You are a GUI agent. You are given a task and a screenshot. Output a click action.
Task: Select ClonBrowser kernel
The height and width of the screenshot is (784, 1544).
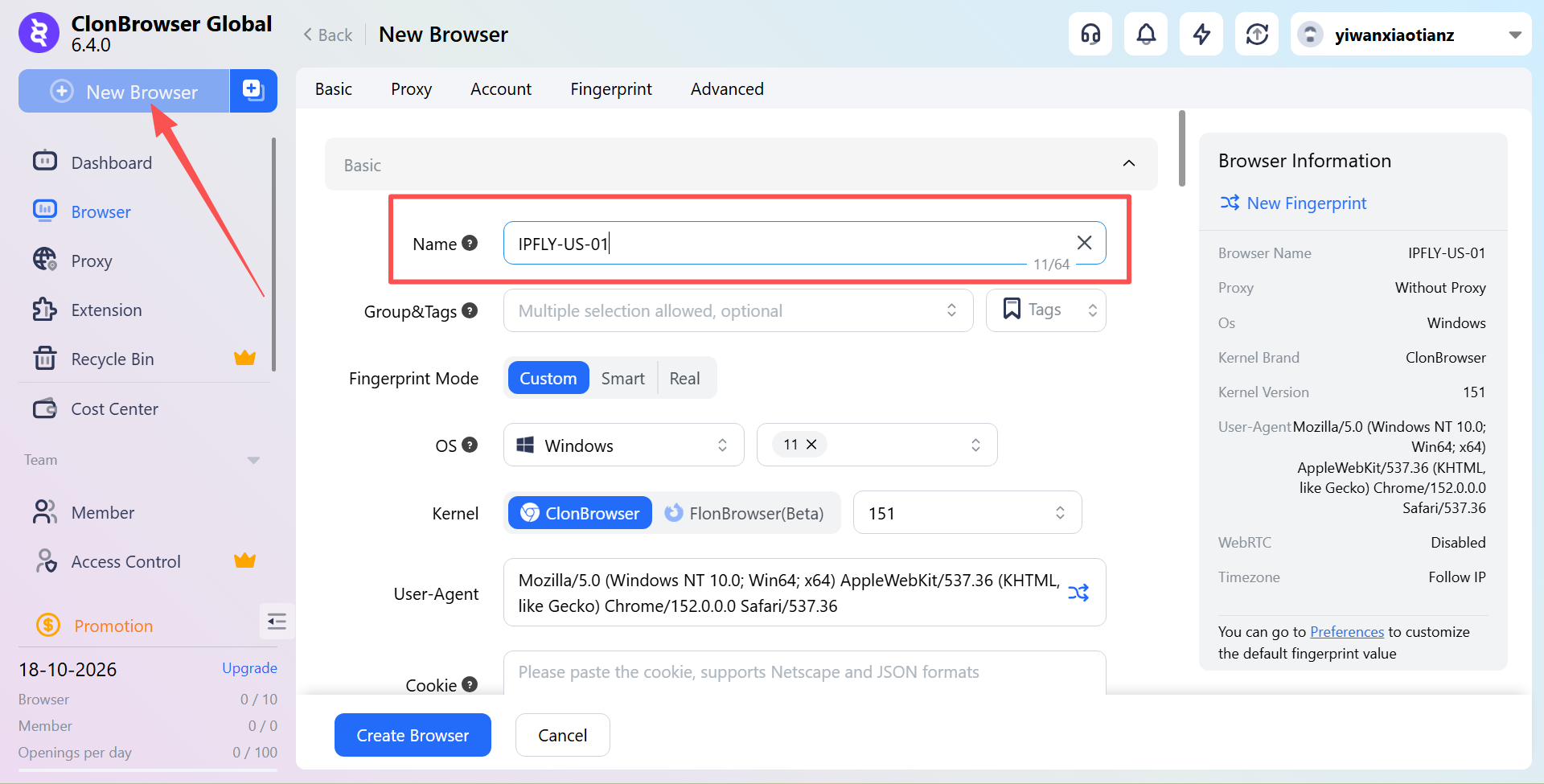(x=580, y=513)
